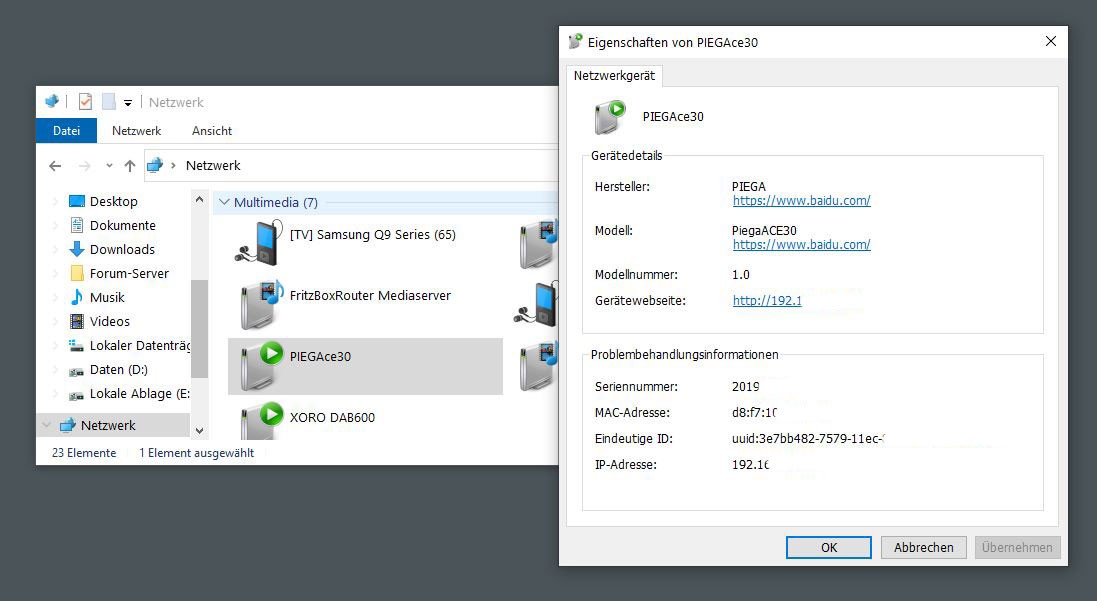This screenshot has width=1097, height=601.
Task: Collapse the Netzwerk tree node
Action: (46, 425)
